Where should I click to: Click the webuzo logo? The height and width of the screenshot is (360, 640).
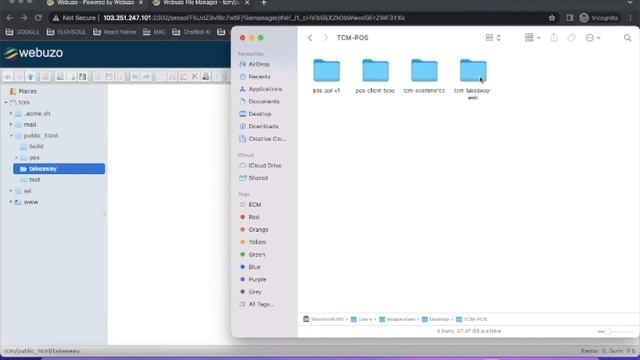click(33, 53)
